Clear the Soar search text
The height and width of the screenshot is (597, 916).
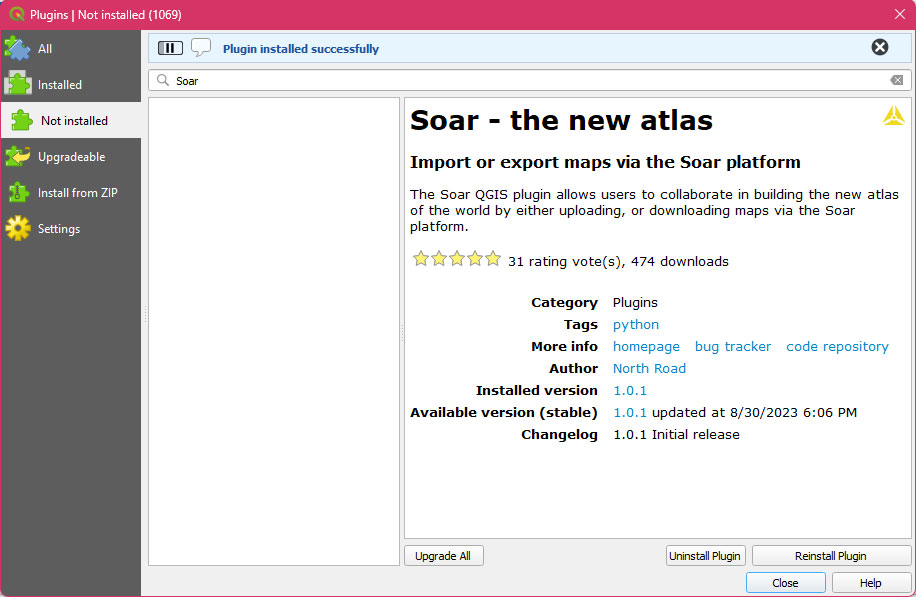tap(897, 80)
